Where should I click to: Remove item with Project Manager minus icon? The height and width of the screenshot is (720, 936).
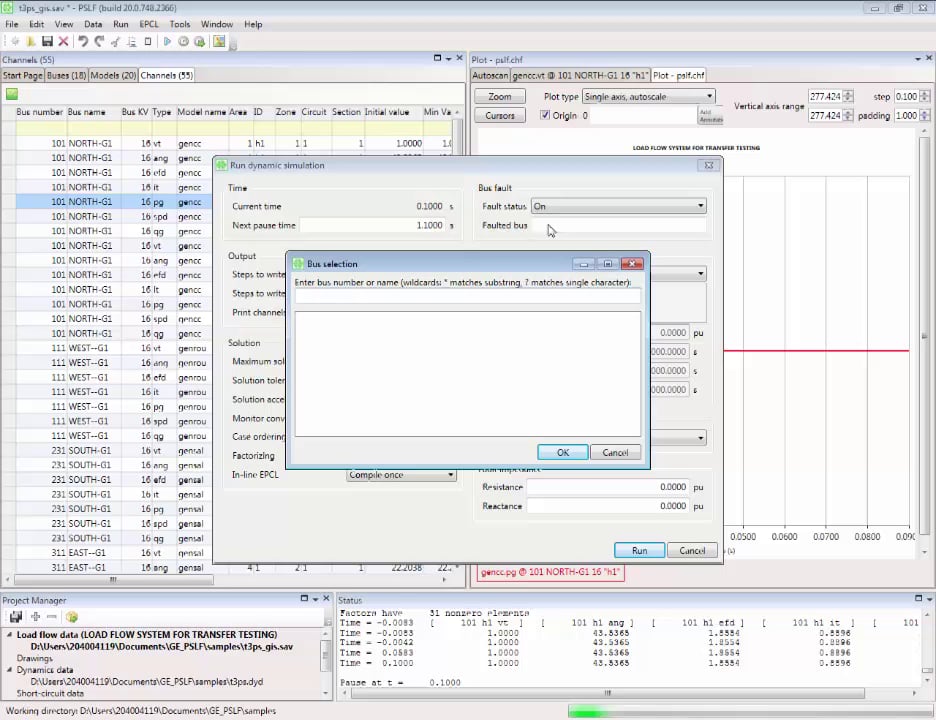point(52,617)
